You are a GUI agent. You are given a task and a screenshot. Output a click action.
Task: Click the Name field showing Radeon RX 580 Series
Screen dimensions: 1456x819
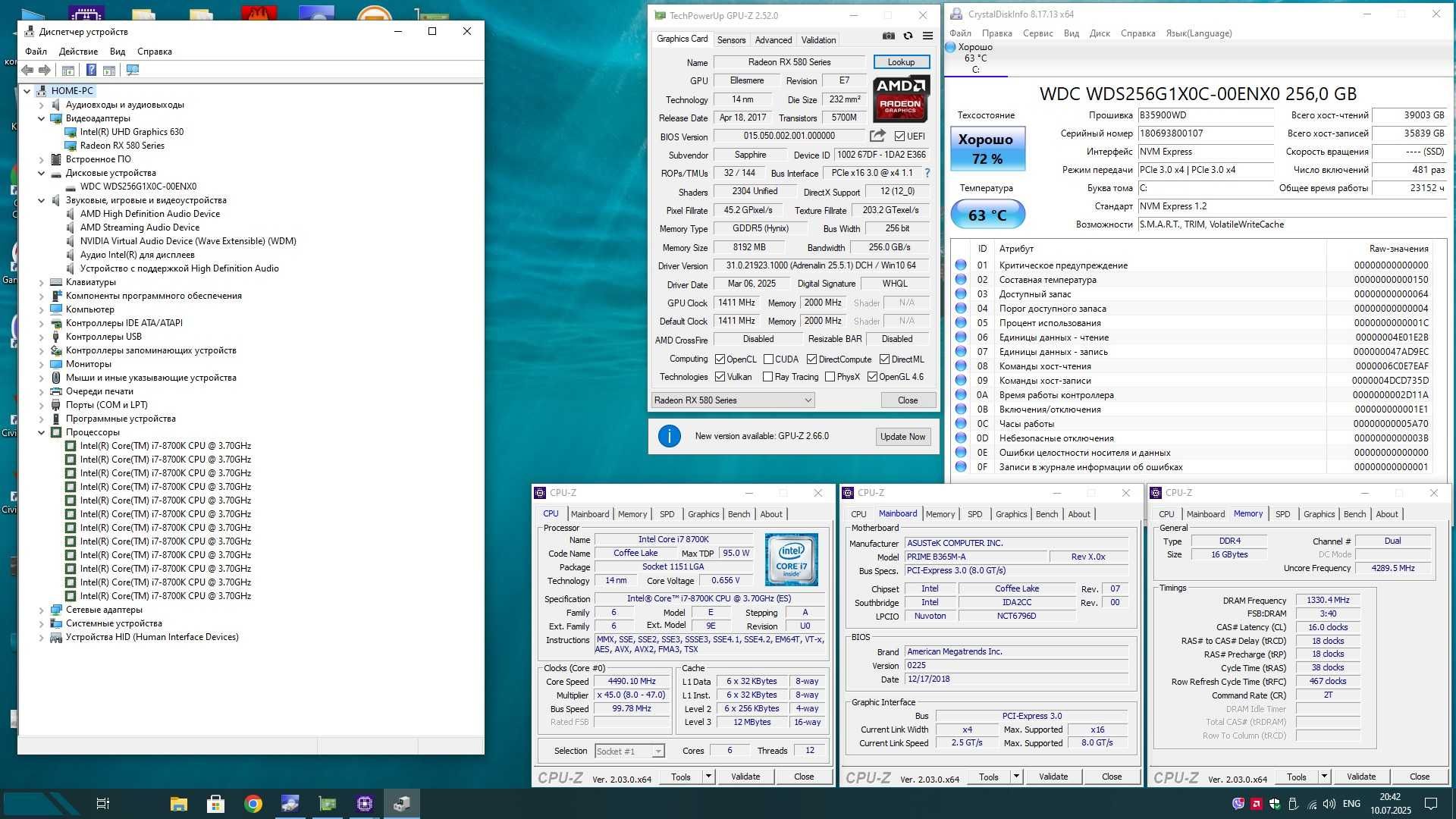tap(789, 62)
